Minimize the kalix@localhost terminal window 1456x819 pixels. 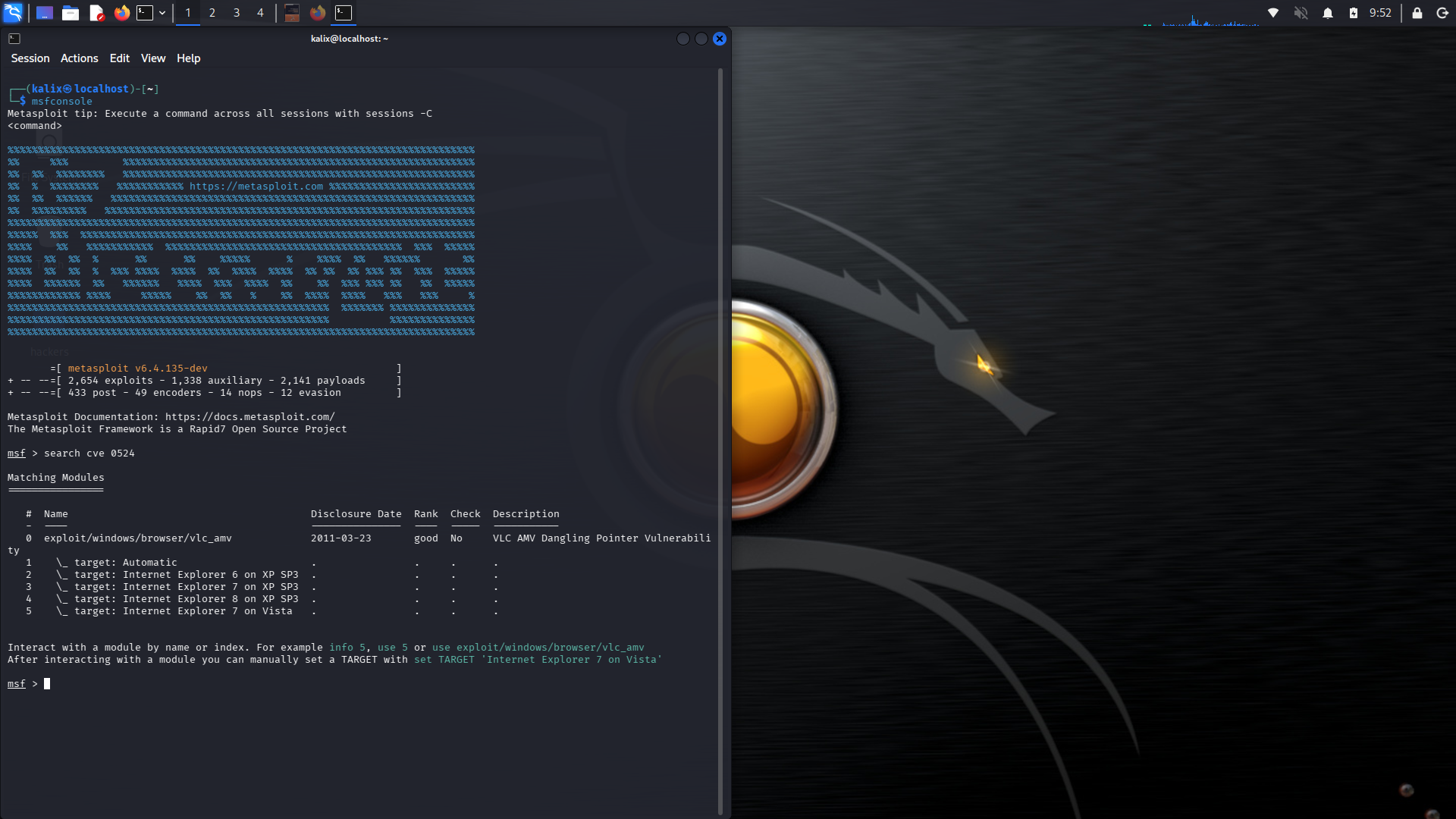[682, 39]
